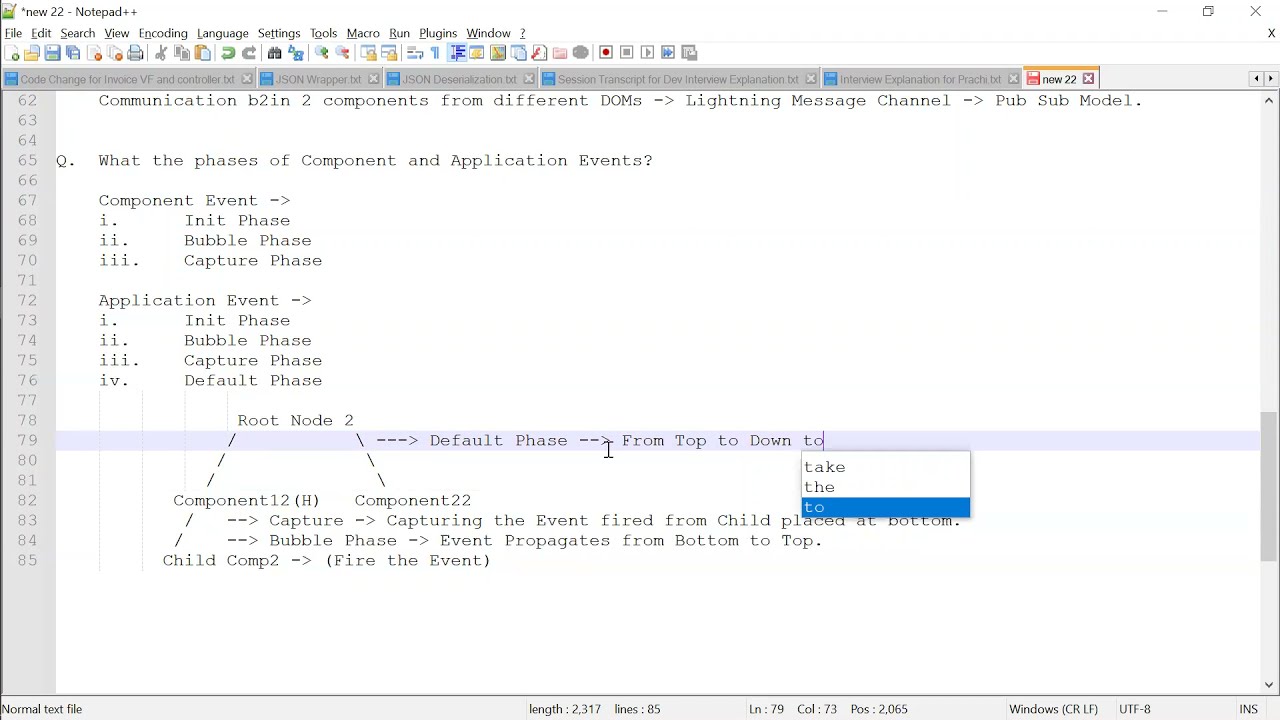Switch to Interview Explanation for Prachi tab

920,79
